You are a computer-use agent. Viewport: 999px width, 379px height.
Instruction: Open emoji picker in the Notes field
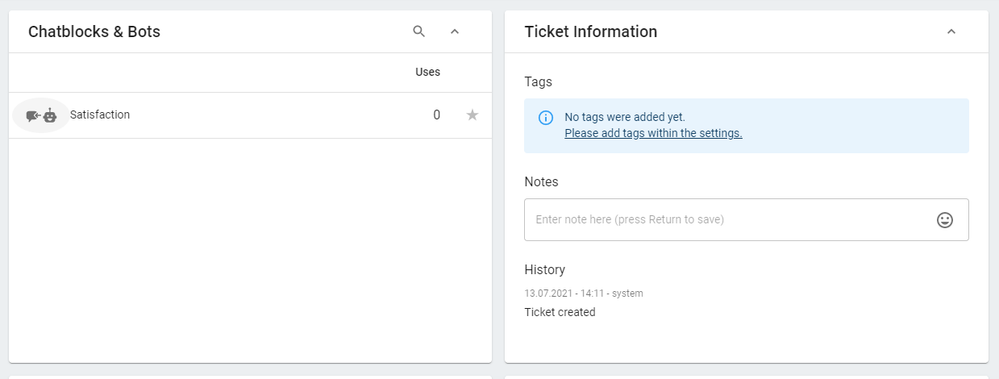point(945,220)
